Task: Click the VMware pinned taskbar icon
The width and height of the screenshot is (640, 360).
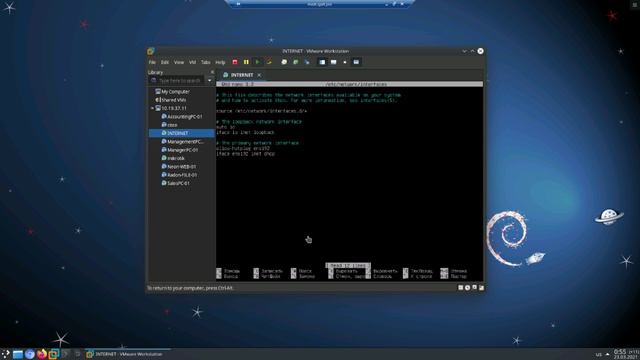Action: (53, 354)
